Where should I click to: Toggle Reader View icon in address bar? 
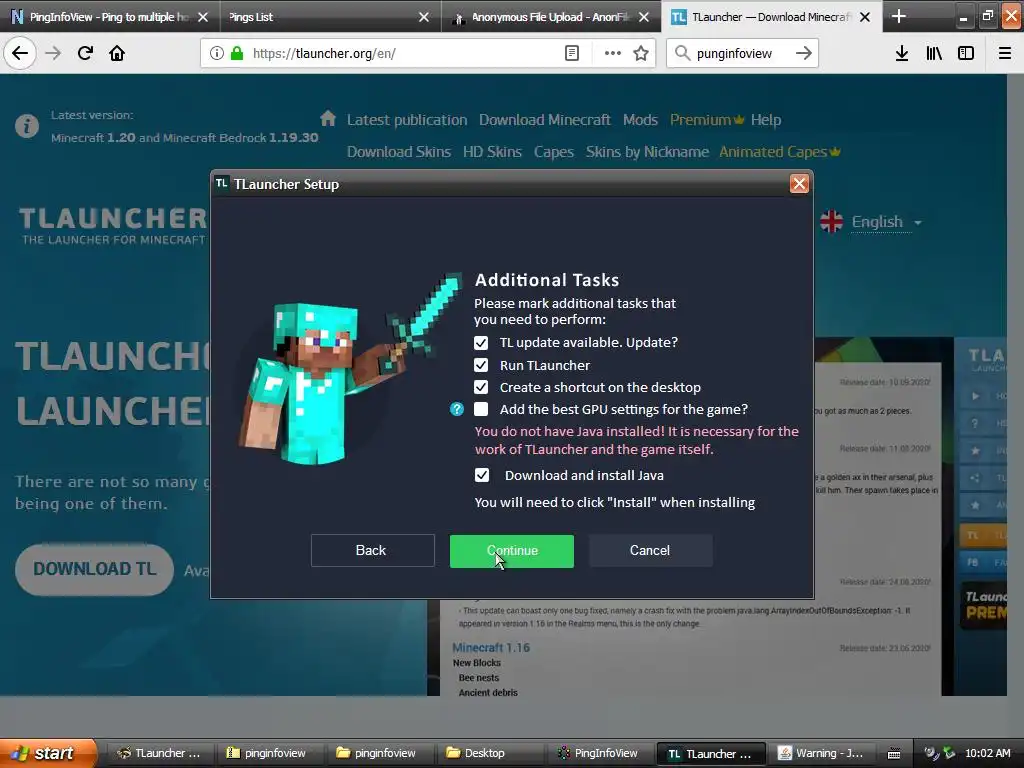(571, 53)
